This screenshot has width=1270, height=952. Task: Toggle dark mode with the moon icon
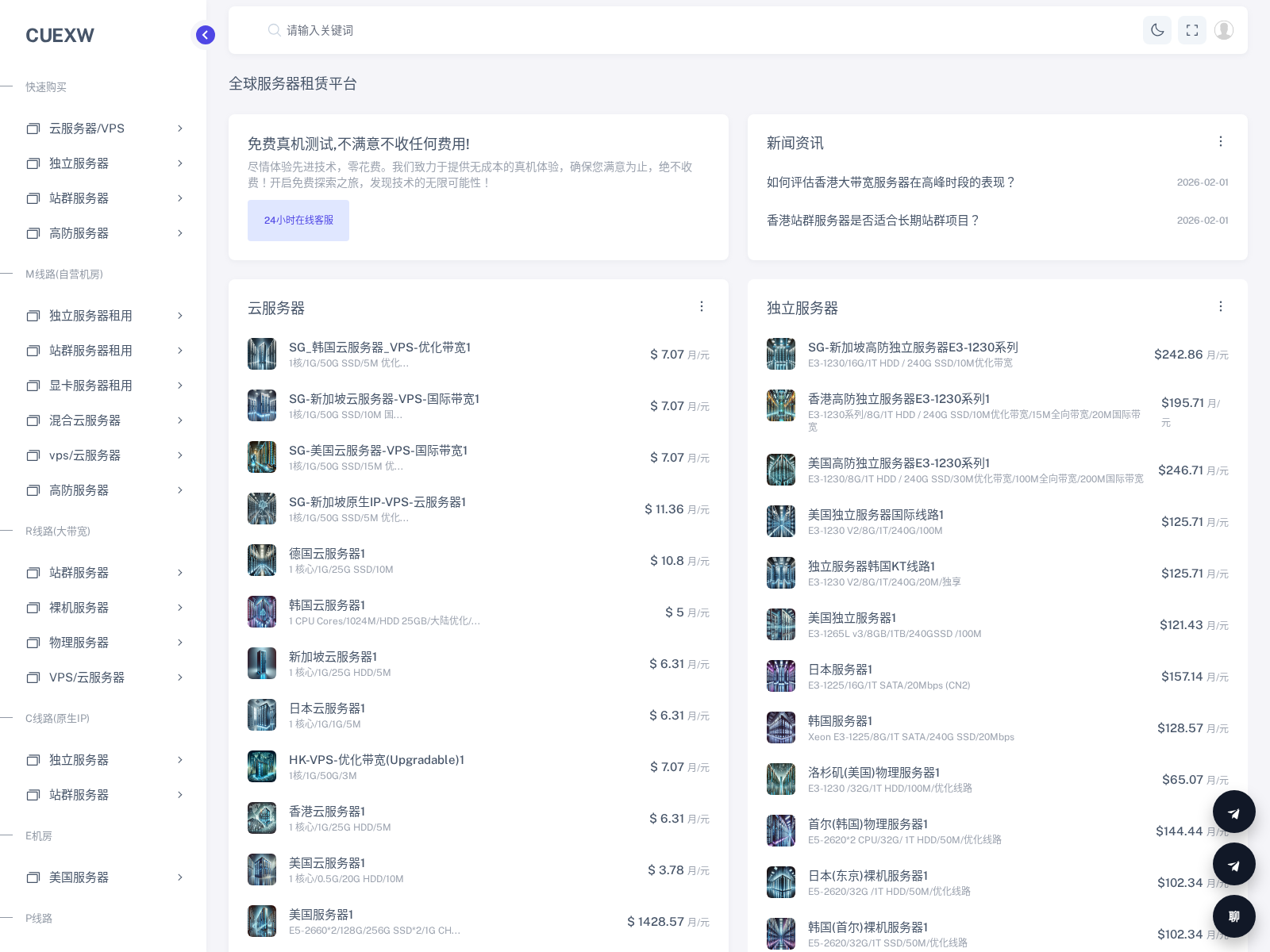[x=1157, y=30]
